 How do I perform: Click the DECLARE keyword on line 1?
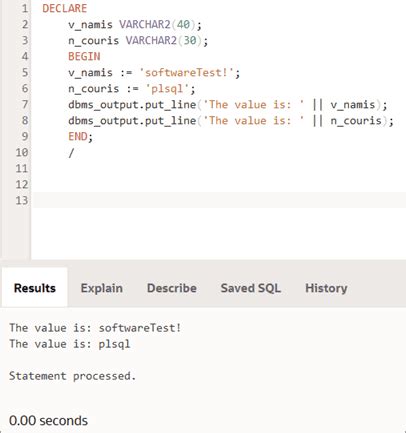coord(65,8)
